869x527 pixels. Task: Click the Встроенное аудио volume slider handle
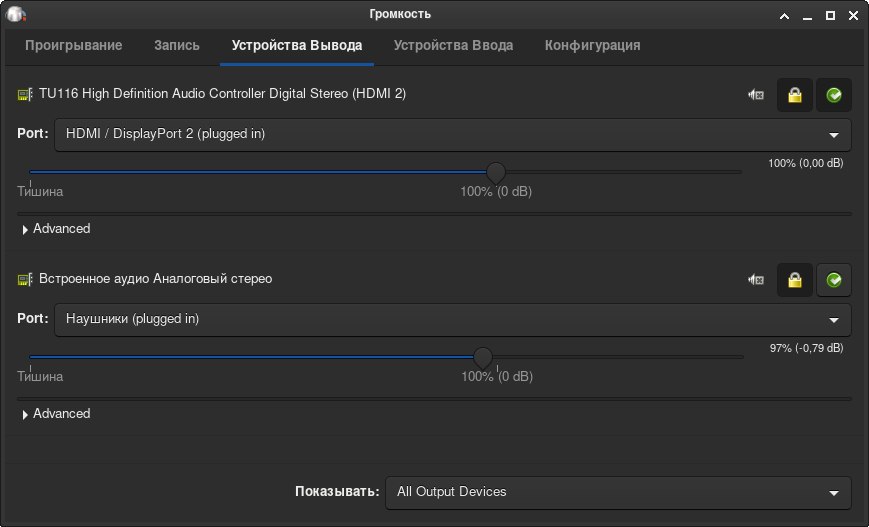tap(483, 358)
